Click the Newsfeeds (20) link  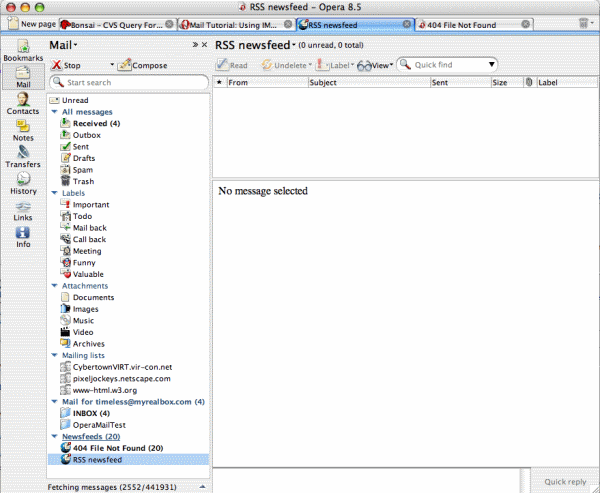point(91,436)
